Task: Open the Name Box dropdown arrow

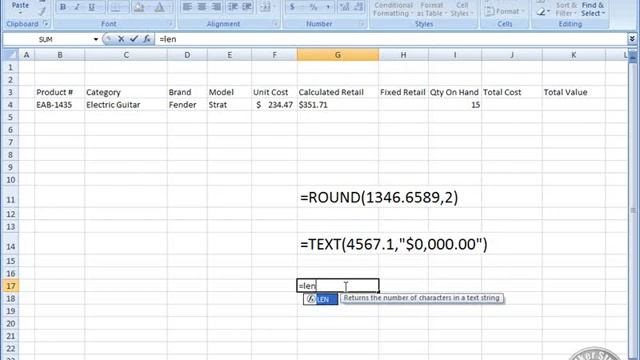Action: (x=96, y=39)
